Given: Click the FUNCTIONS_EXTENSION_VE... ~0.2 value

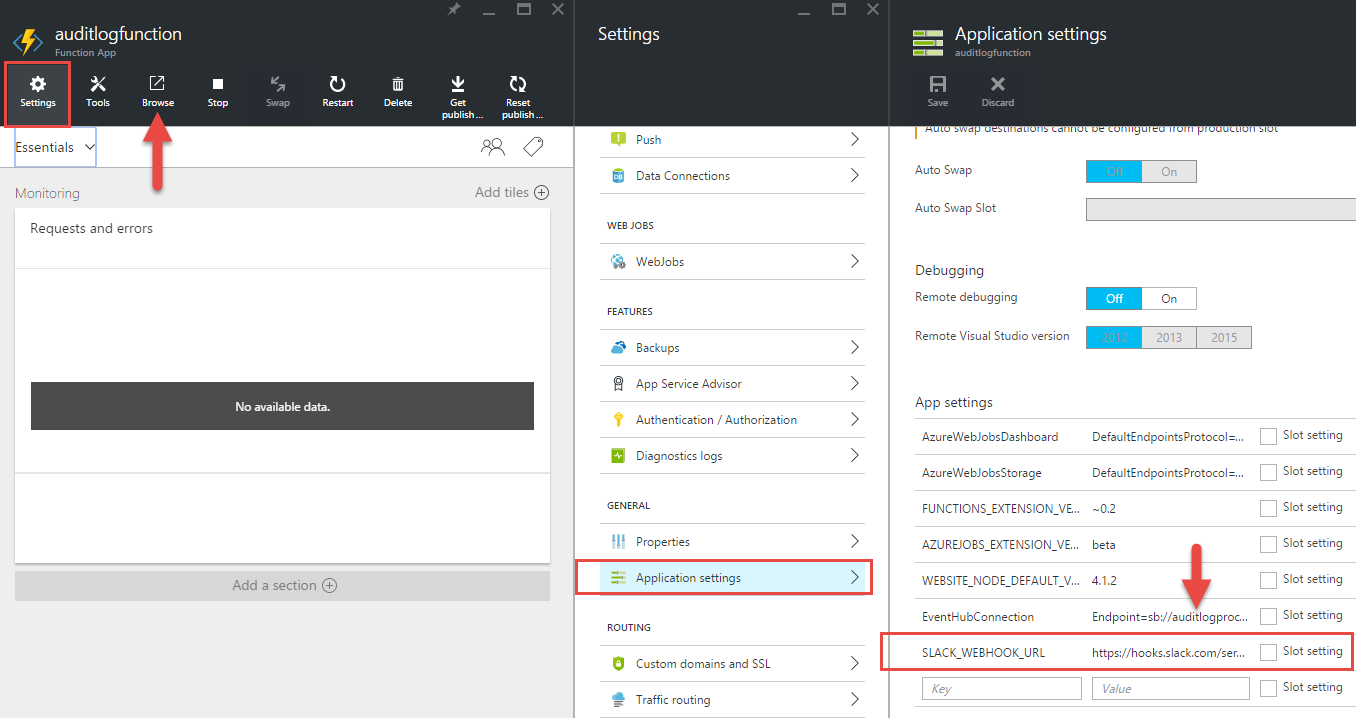Looking at the screenshot, I should click(x=1104, y=508).
